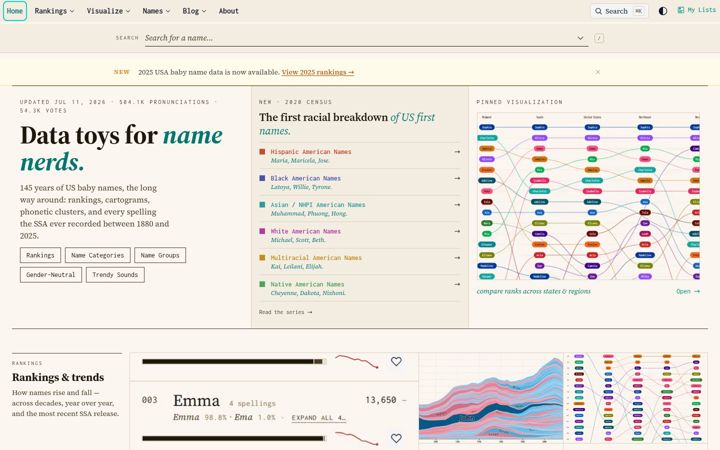The image size is (720, 450).
Task: Click the Gender-Neutral button
Action: [x=51, y=275]
